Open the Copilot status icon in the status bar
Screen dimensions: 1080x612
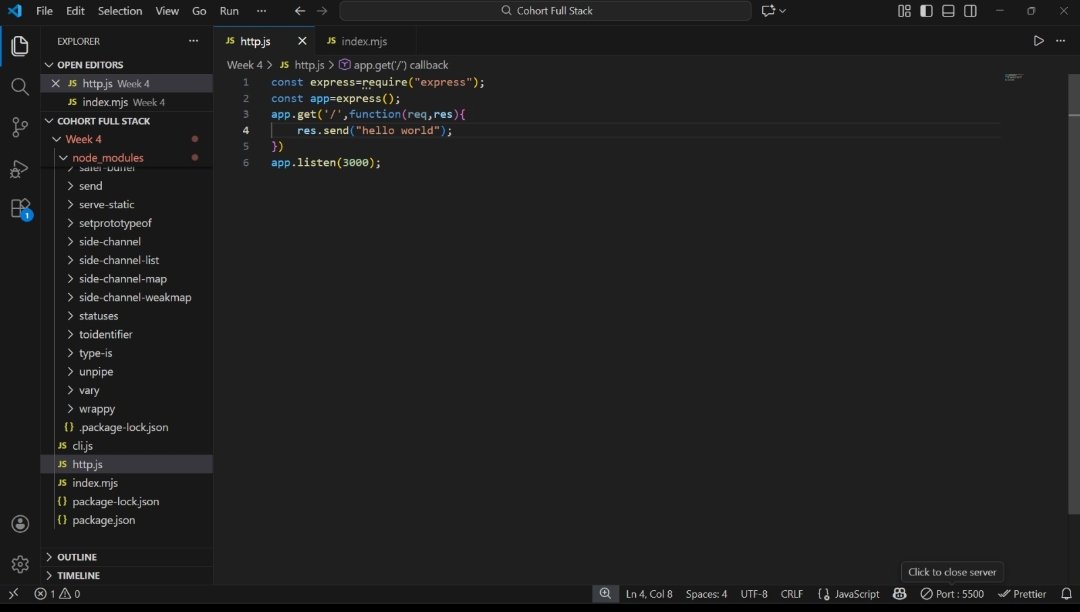tap(900, 593)
